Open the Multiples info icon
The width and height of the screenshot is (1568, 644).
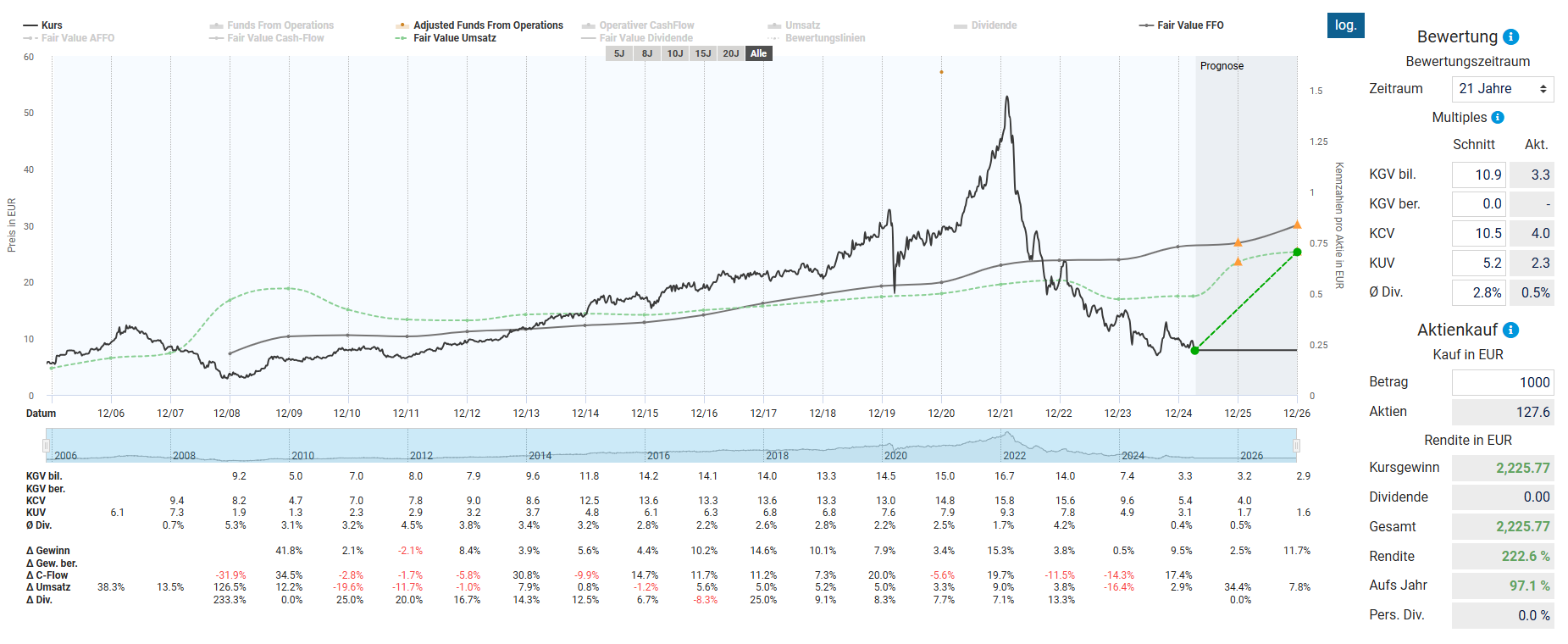pyautogui.click(x=1498, y=118)
